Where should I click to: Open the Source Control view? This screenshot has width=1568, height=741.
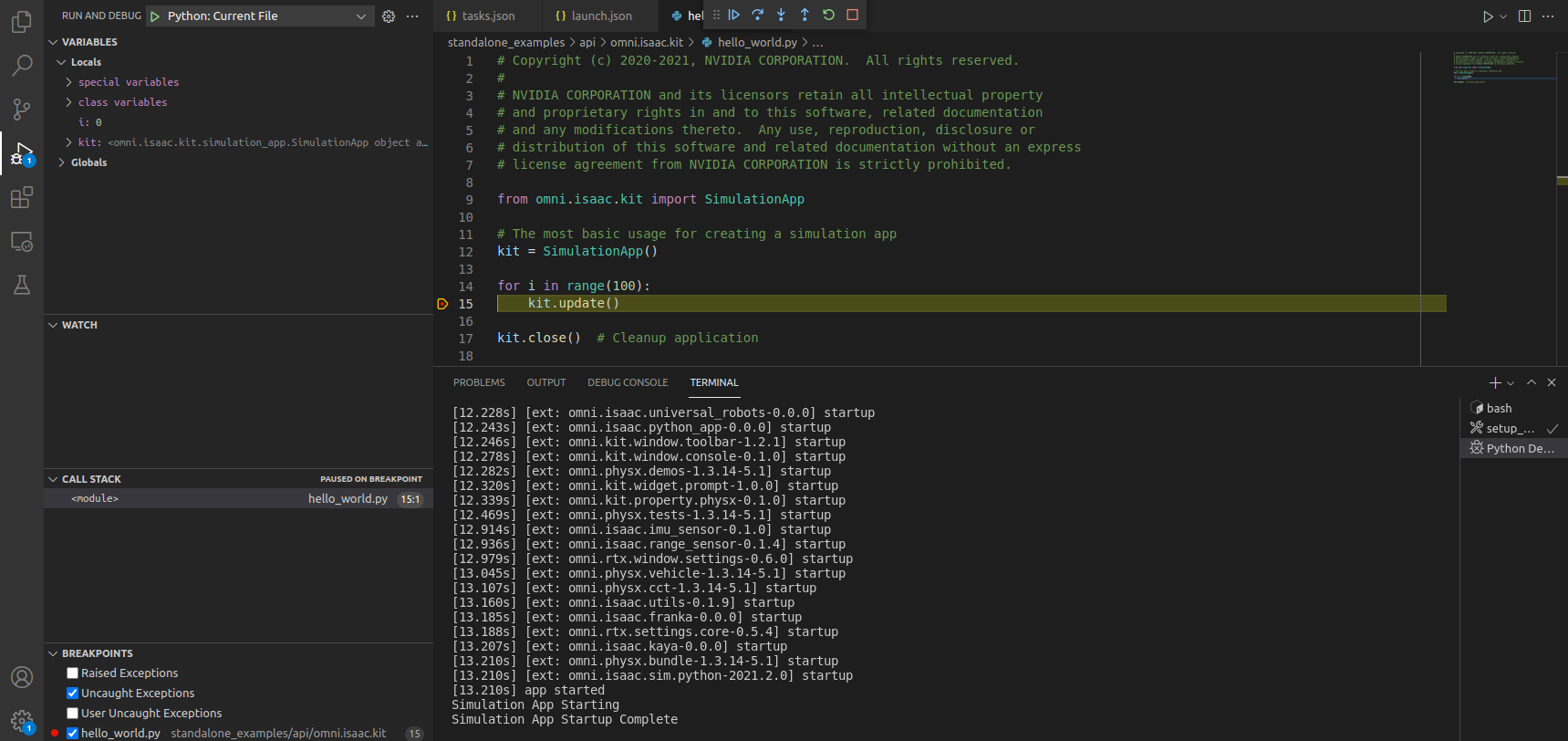point(22,110)
